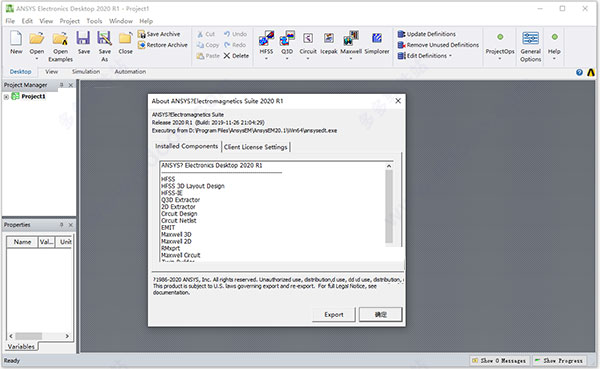Viewport: 600px width, 369px height.
Task: Click Show Progress
Action: pos(559,361)
